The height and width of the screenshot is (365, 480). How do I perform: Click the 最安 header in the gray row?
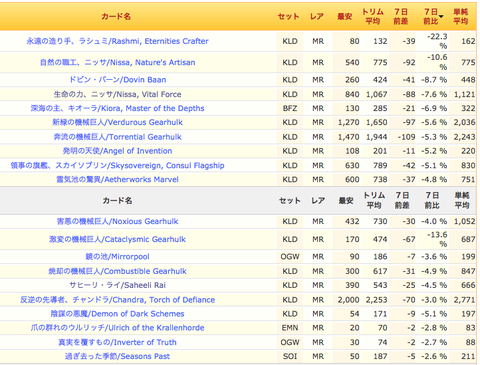point(346,200)
